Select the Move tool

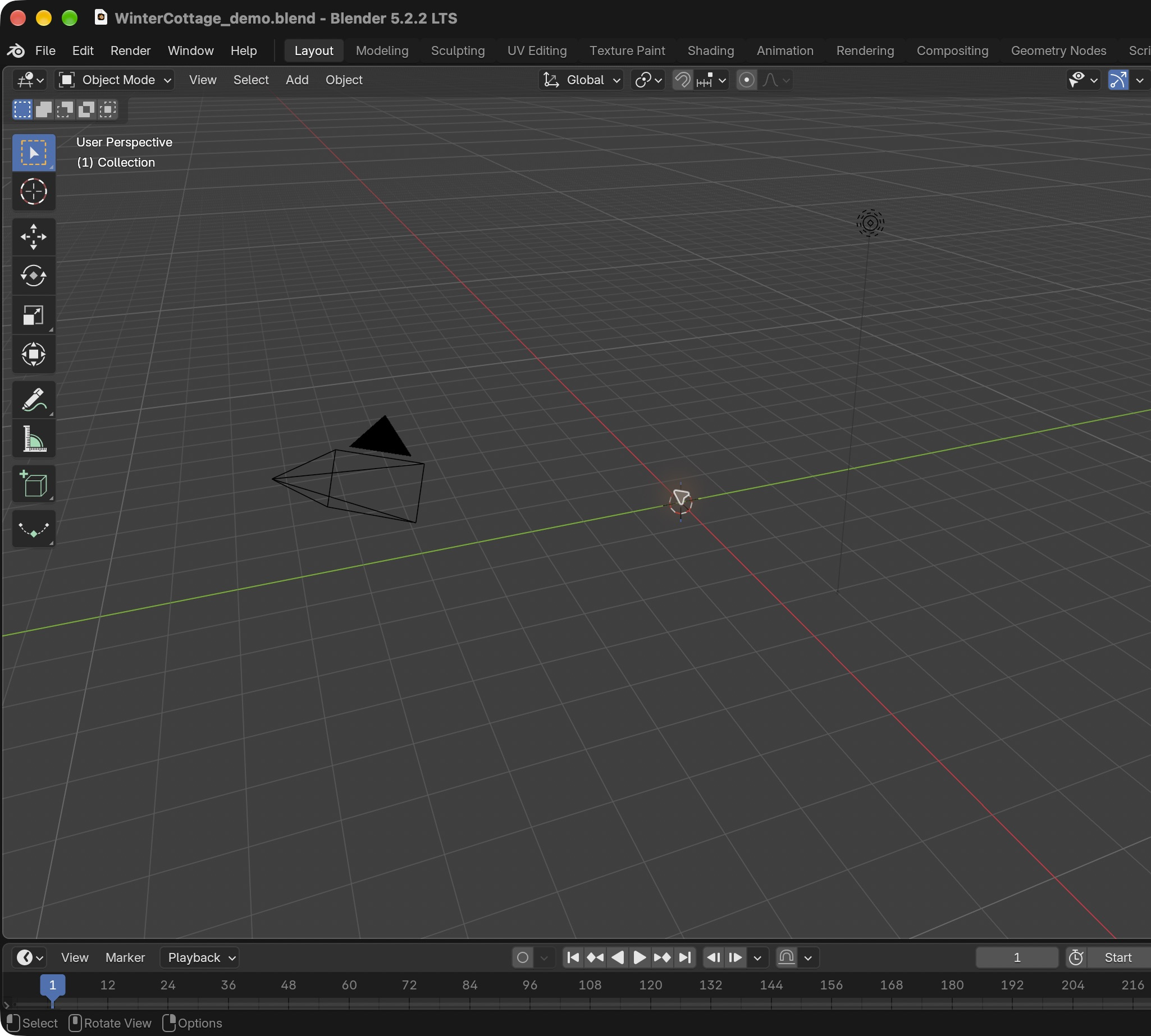click(34, 237)
